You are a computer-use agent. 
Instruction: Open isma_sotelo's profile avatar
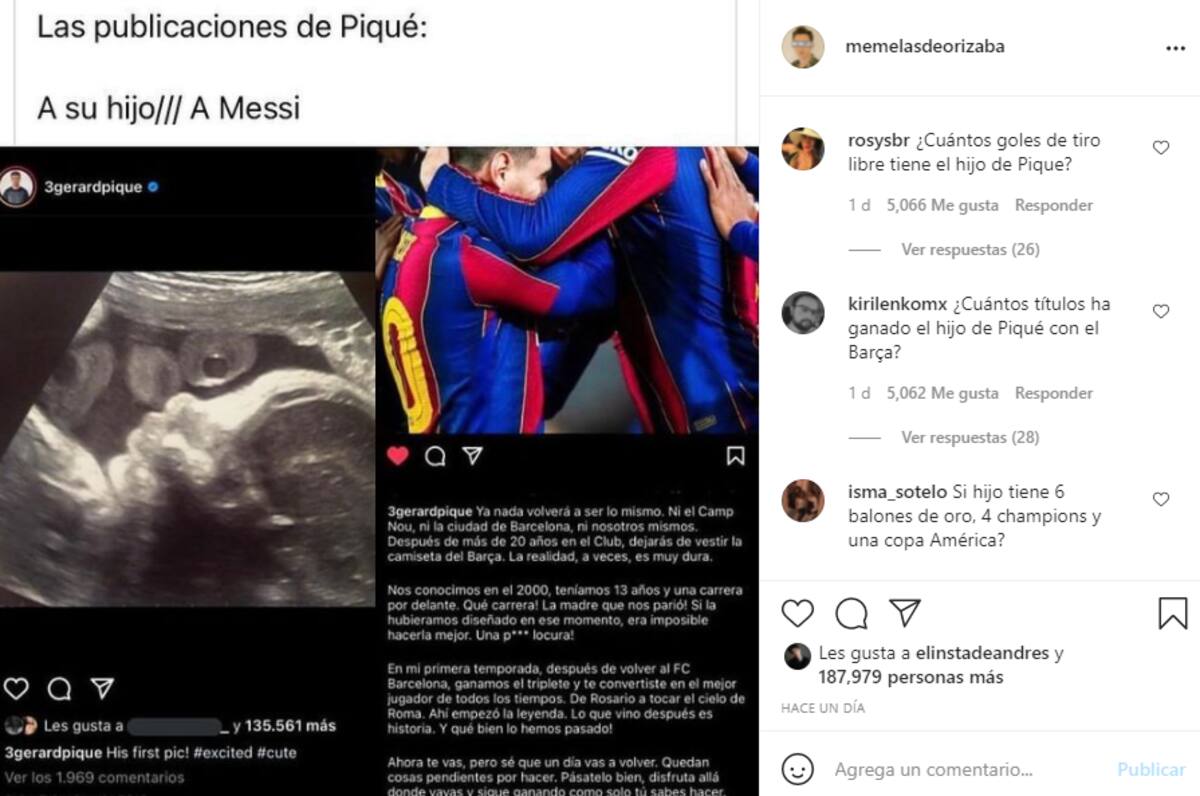pyautogui.click(x=803, y=500)
